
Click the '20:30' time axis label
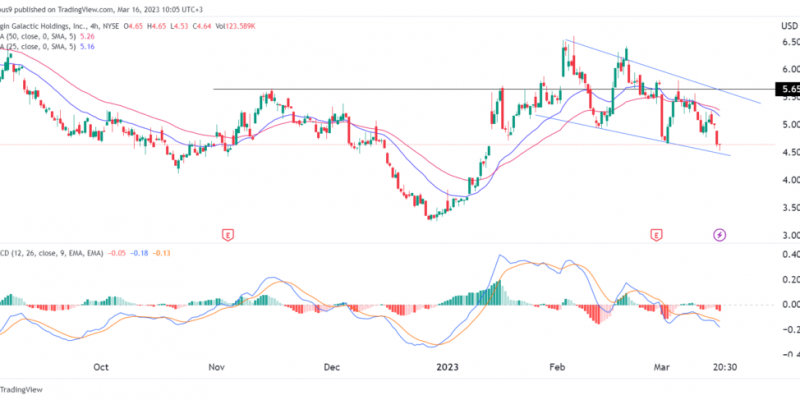[724, 367]
